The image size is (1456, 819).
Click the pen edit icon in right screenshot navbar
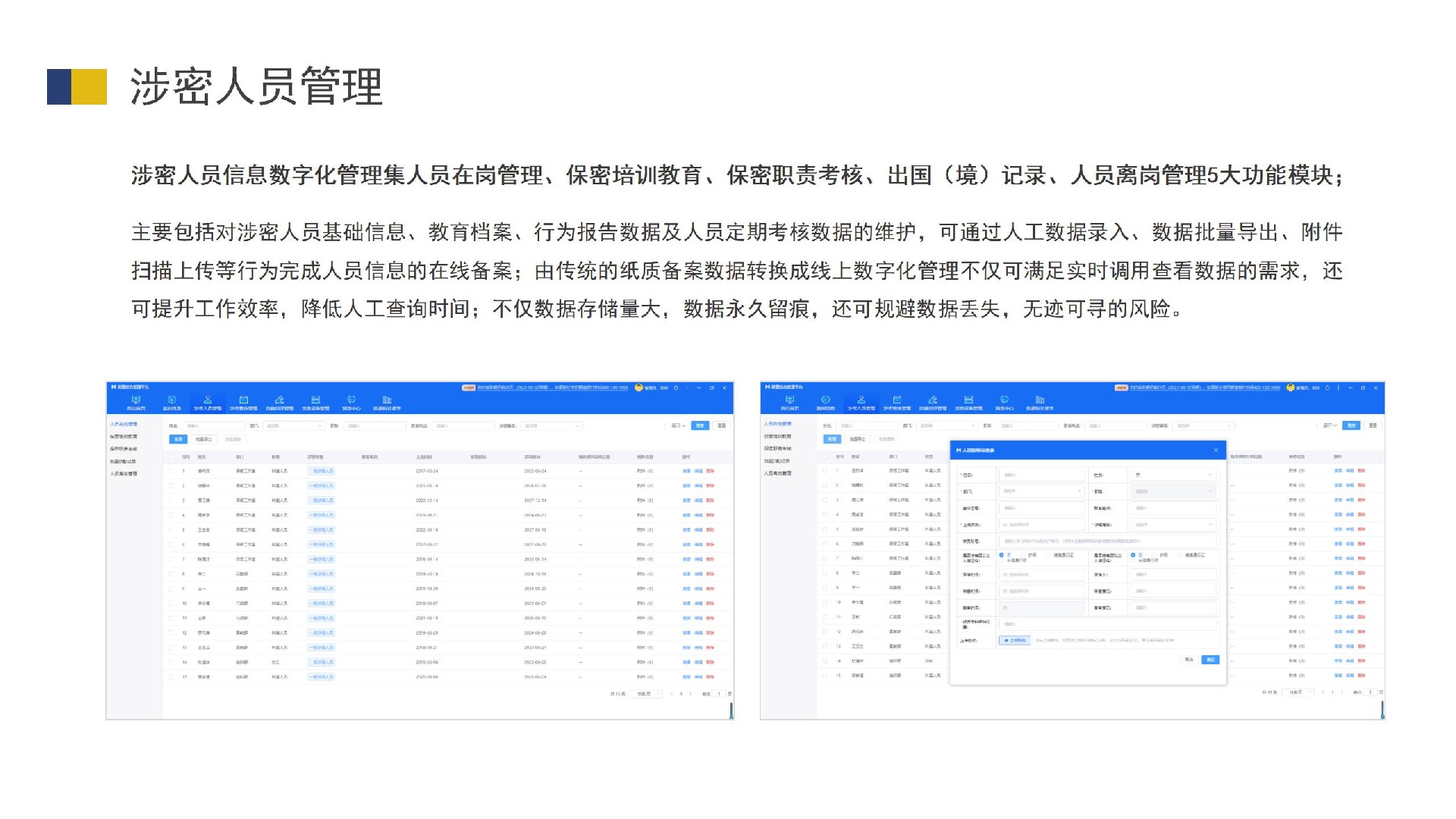pos(933,400)
